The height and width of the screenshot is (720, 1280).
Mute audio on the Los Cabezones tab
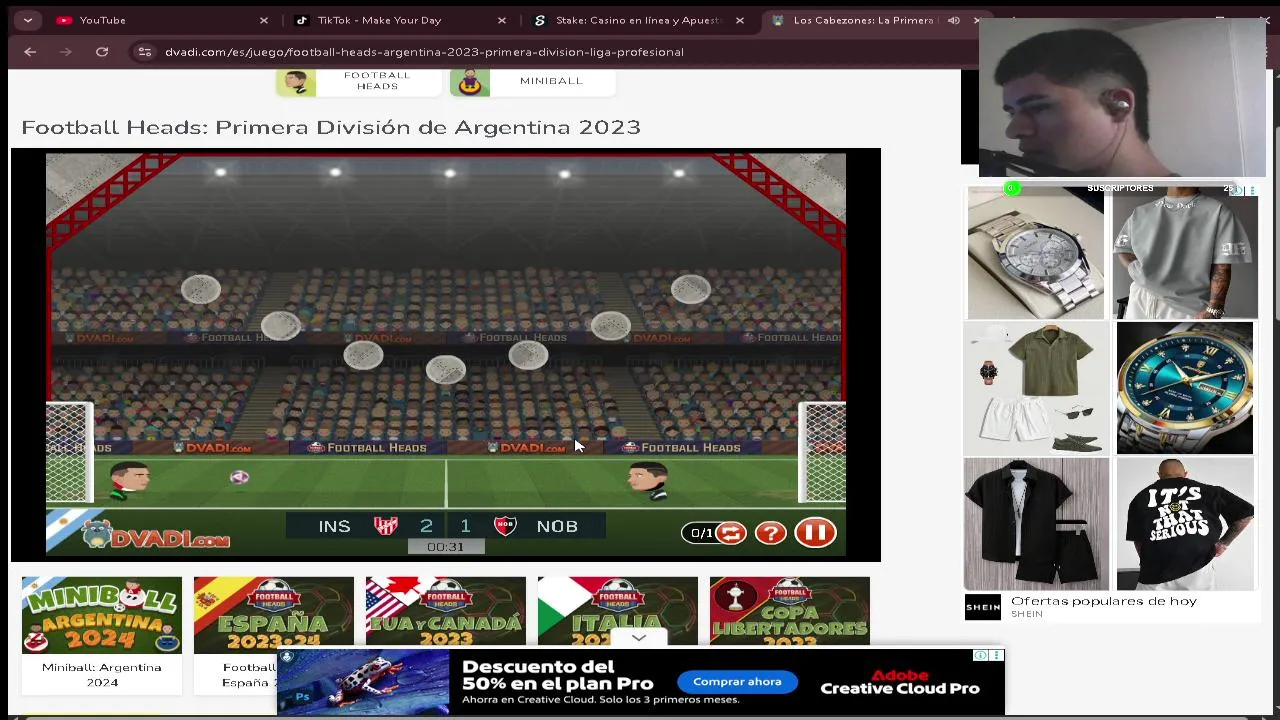click(x=954, y=20)
